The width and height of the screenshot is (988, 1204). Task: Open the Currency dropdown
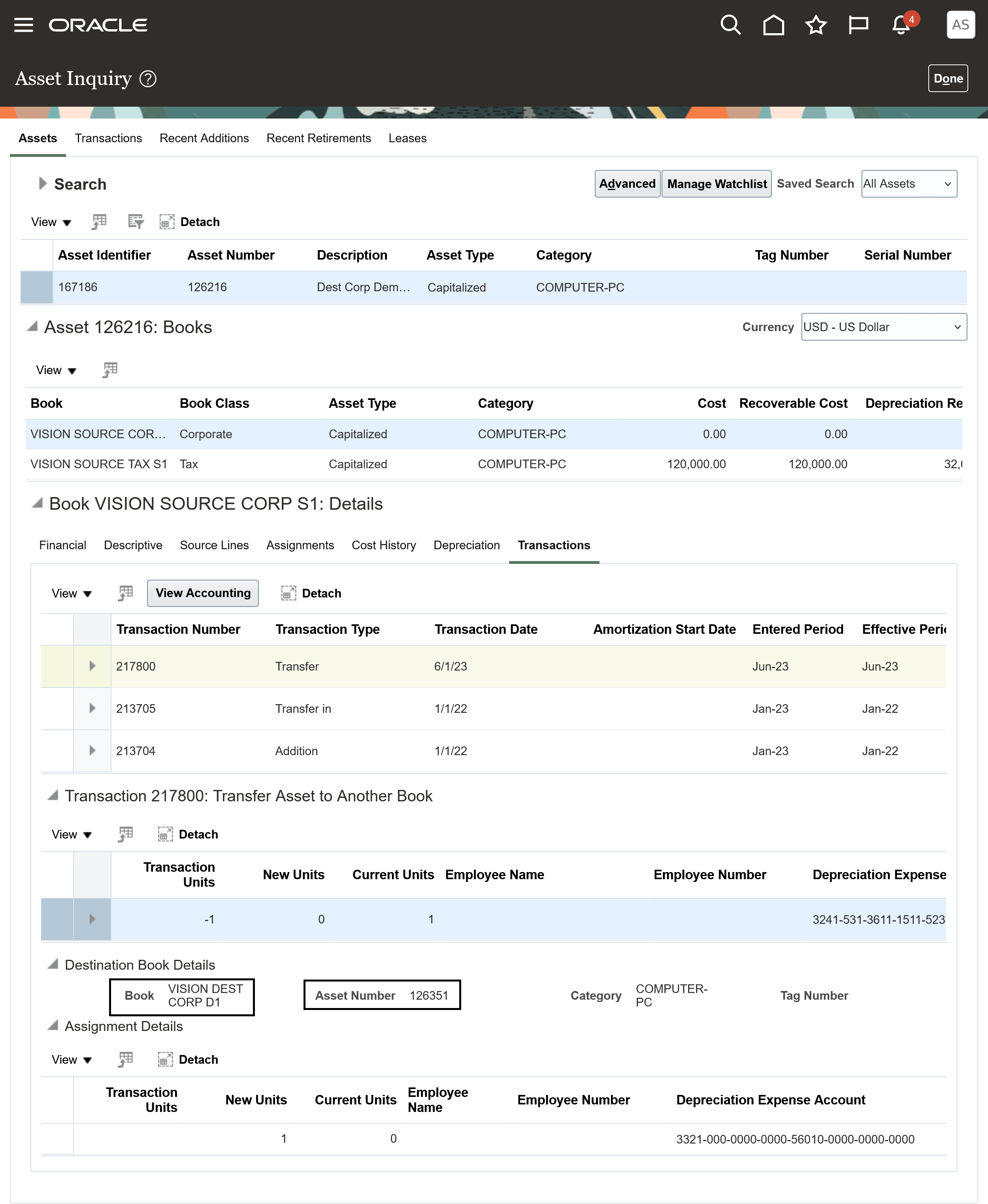883,327
